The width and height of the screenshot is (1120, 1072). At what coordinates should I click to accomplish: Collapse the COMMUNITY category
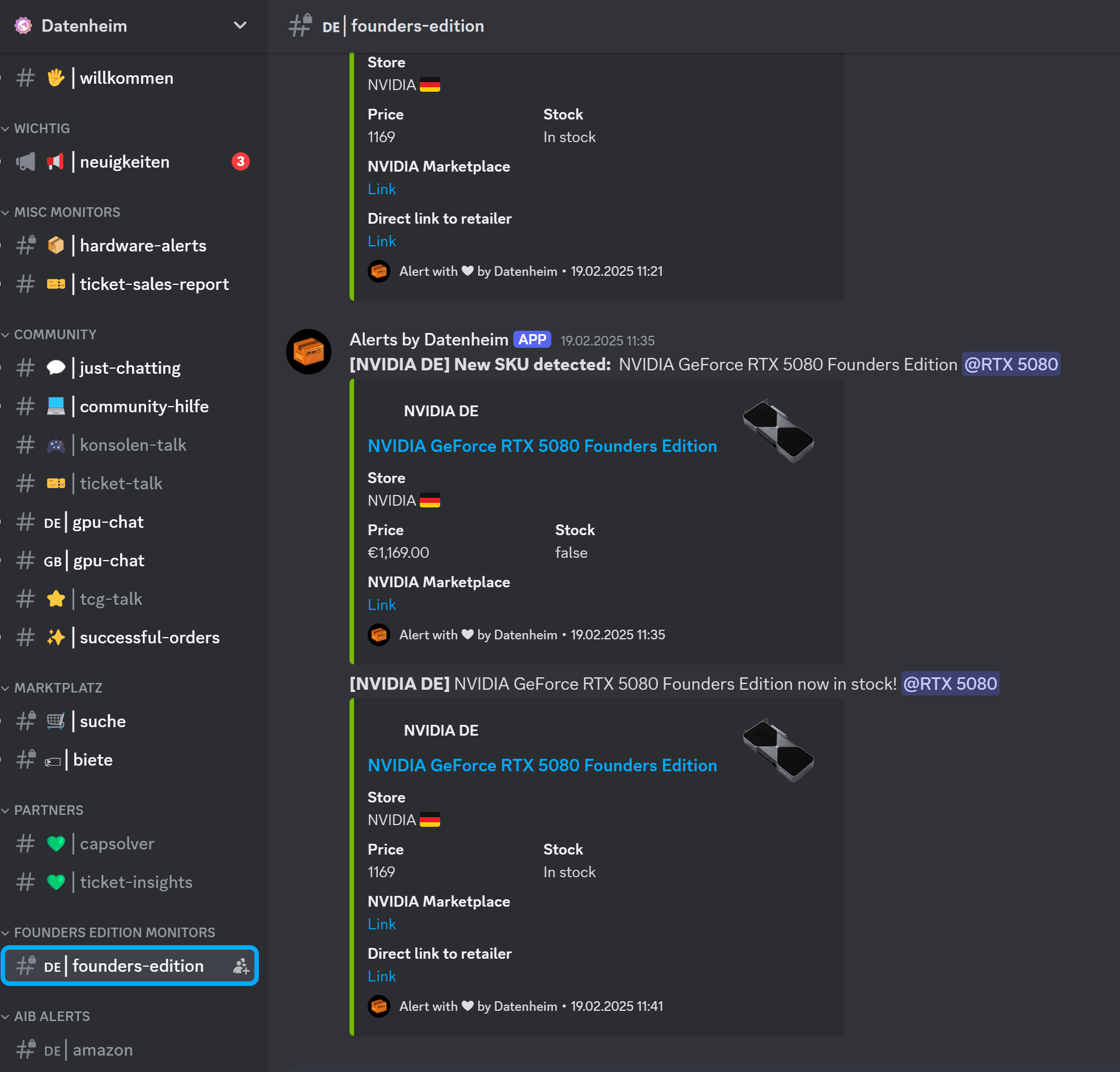[54, 335]
